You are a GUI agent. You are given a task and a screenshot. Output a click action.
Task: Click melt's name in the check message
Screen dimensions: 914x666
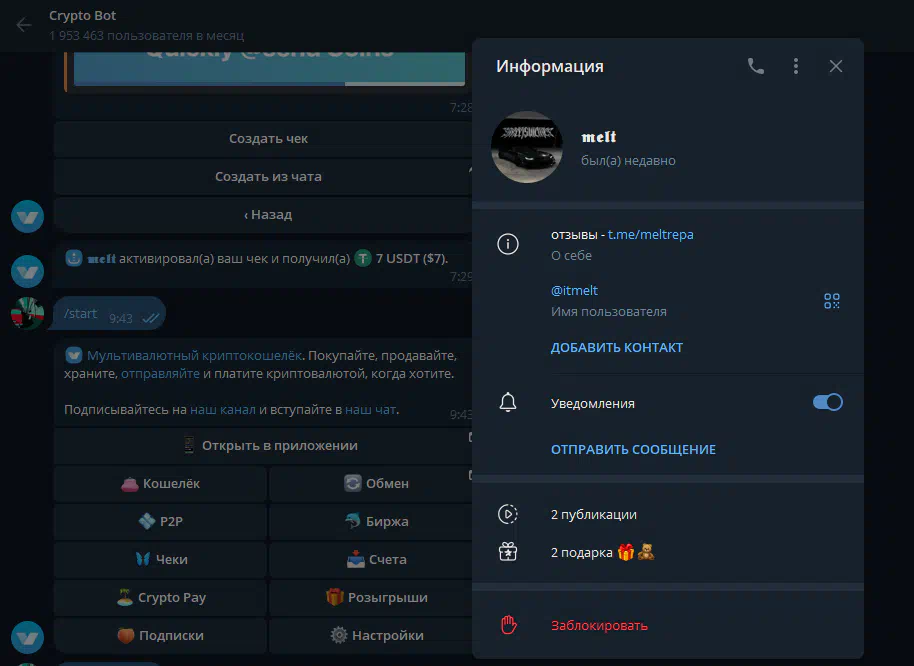point(101,259)
